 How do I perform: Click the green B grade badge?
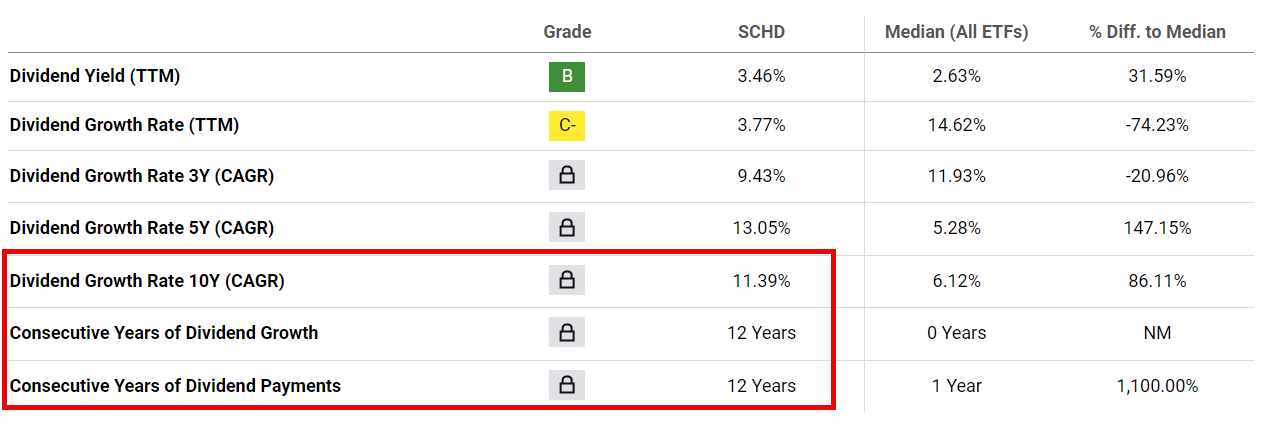point(567,76)
